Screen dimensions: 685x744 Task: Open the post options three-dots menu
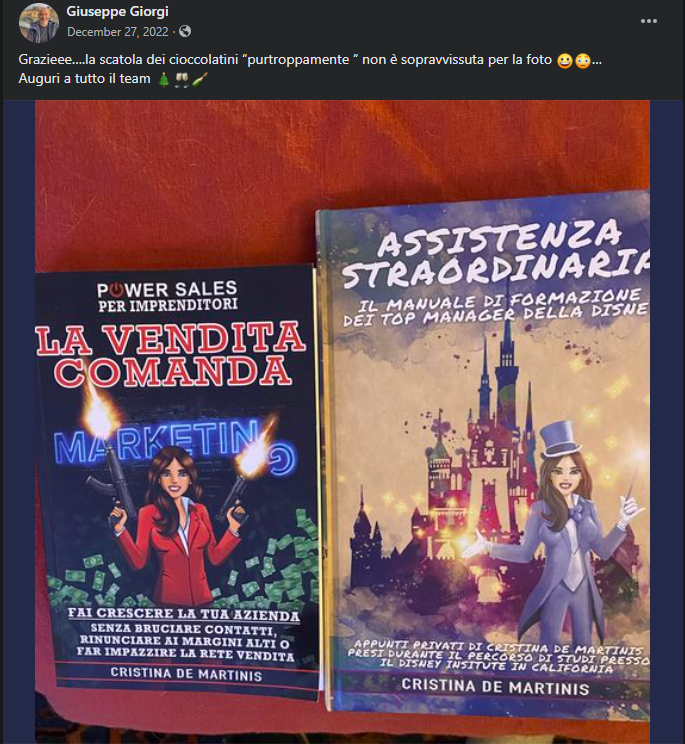(x=648, y=21)
